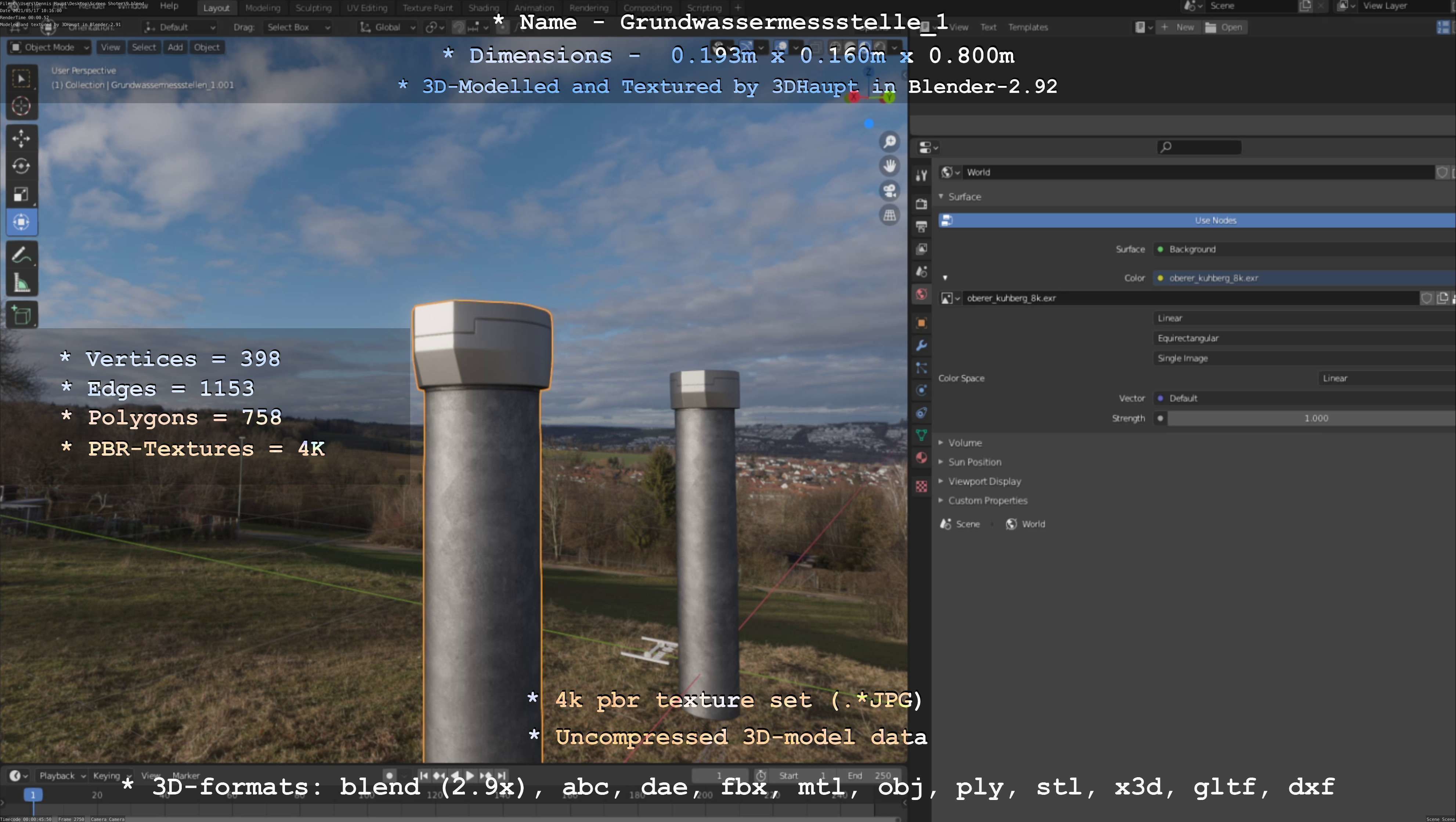Toggle fake user shield for oberer_kuhberg_8k.exr

[1427, 298]
